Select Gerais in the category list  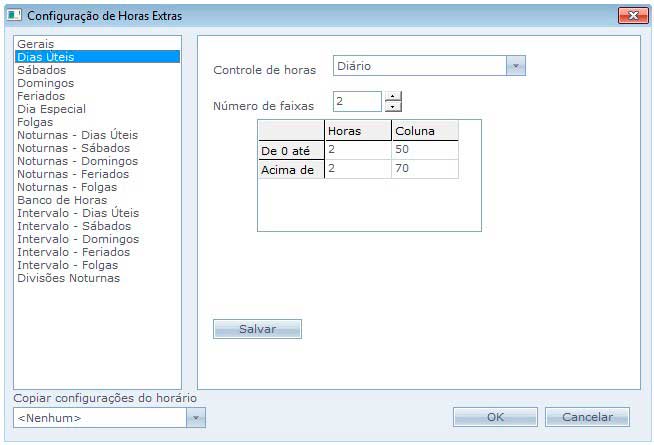pos(36,44)
